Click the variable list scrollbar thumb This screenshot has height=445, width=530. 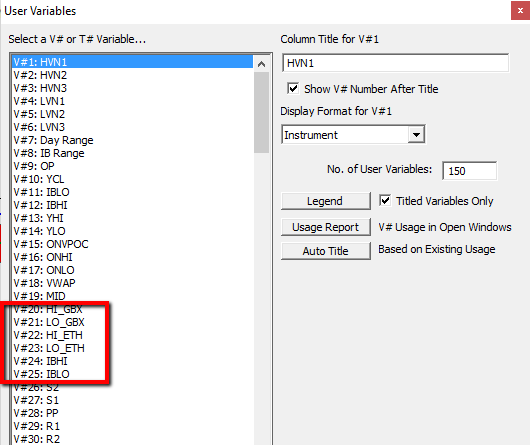pos(261,113)
